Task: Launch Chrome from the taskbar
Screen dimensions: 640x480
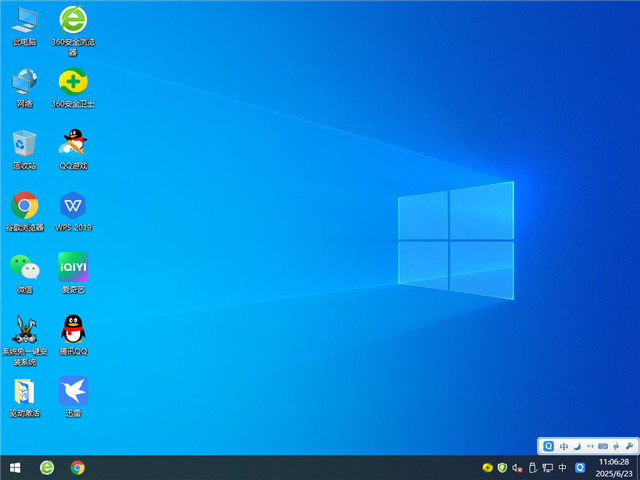Action: coord(78,467)
